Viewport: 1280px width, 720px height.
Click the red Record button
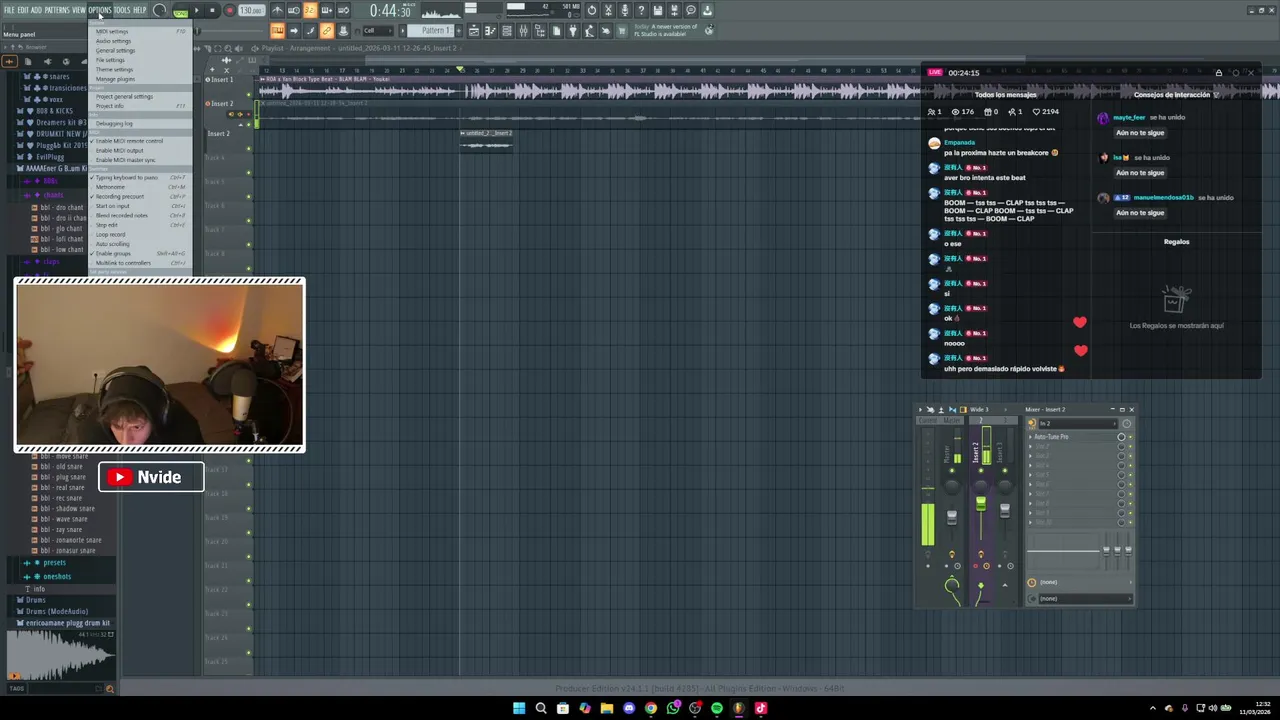pos(229,10)
